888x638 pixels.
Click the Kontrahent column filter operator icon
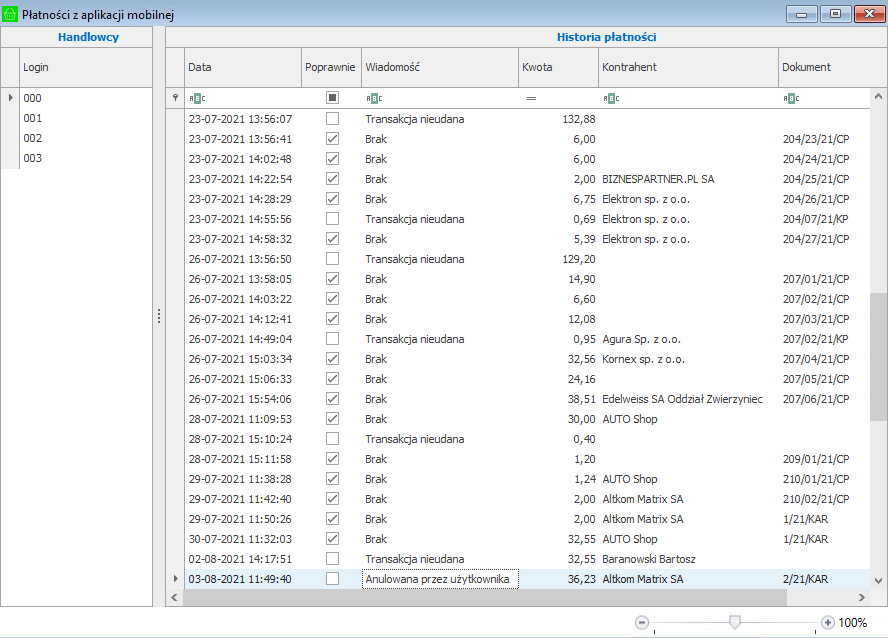[611, 98]
